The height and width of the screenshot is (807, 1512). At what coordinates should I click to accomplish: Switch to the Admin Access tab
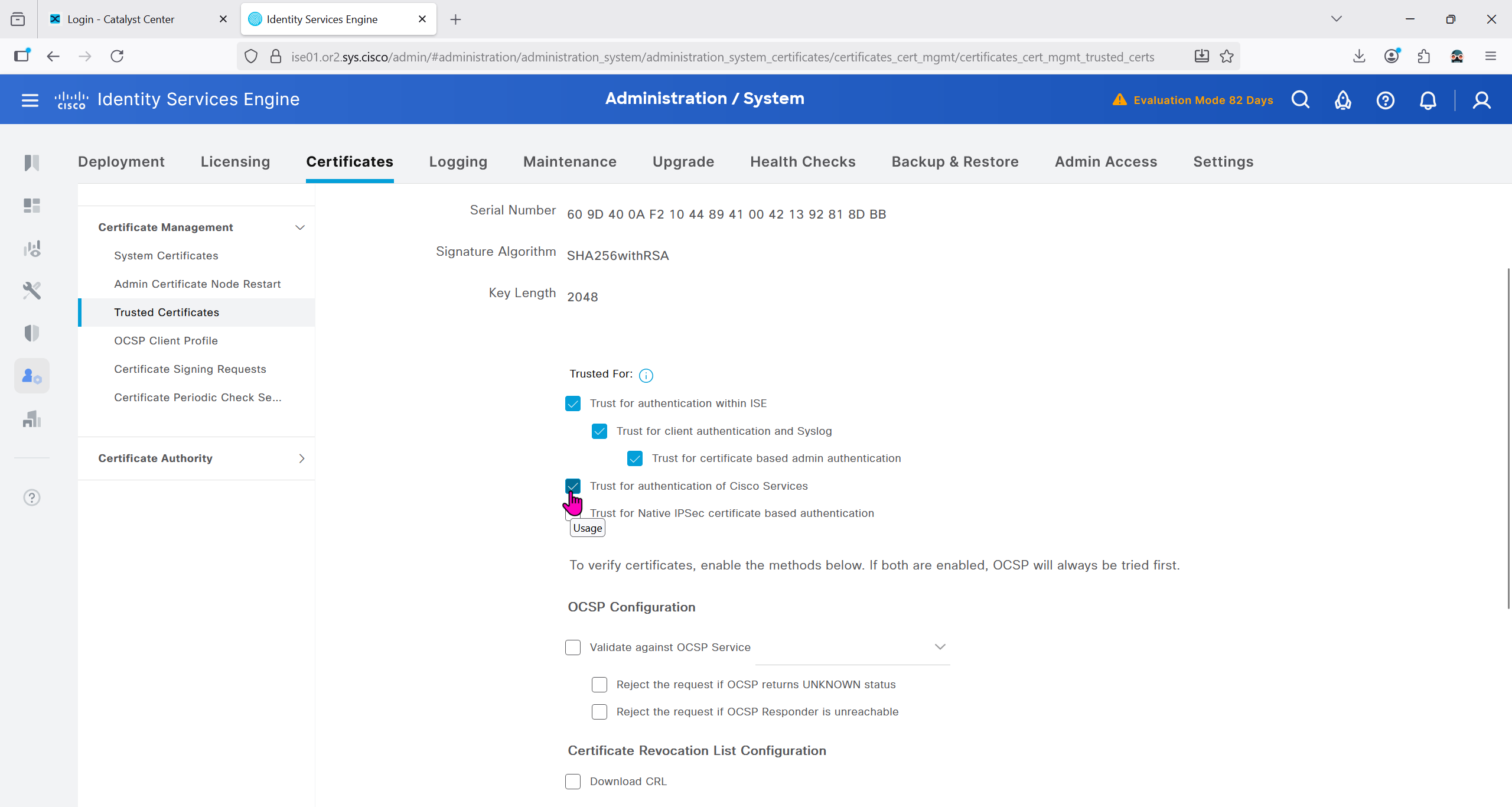[x=1106, y=162]
